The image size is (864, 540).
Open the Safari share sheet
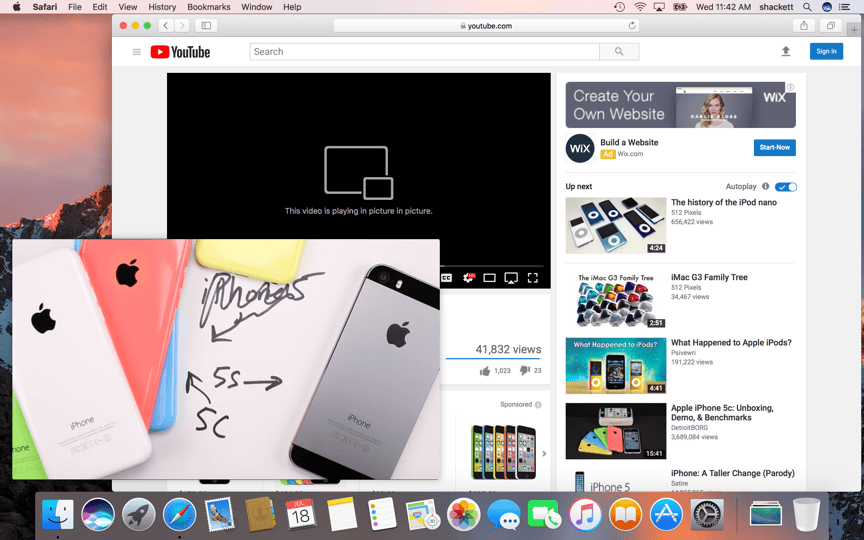click(804, 25)
